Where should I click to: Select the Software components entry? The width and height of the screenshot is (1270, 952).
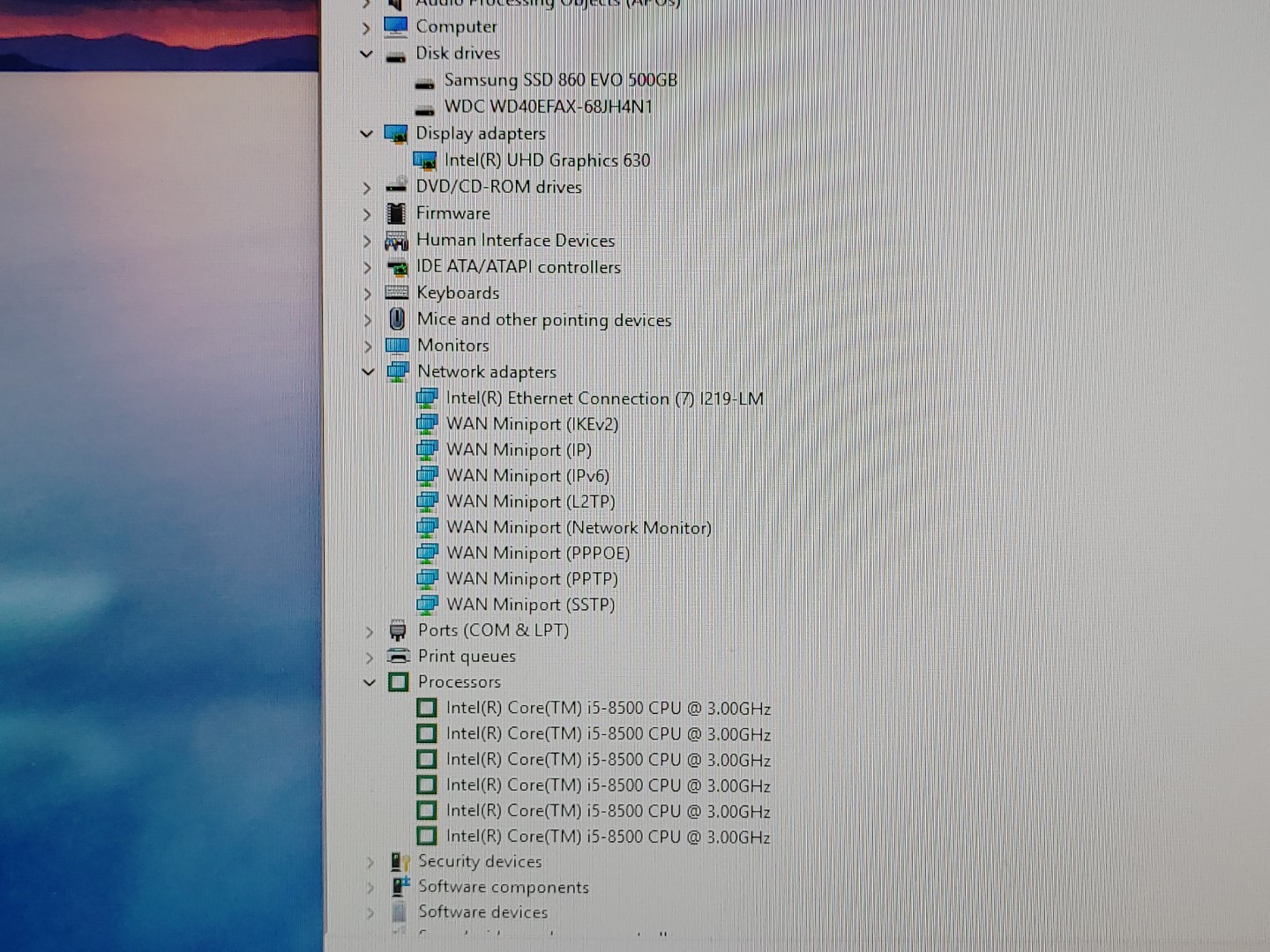pyautogui.click(x=504, y=888)
